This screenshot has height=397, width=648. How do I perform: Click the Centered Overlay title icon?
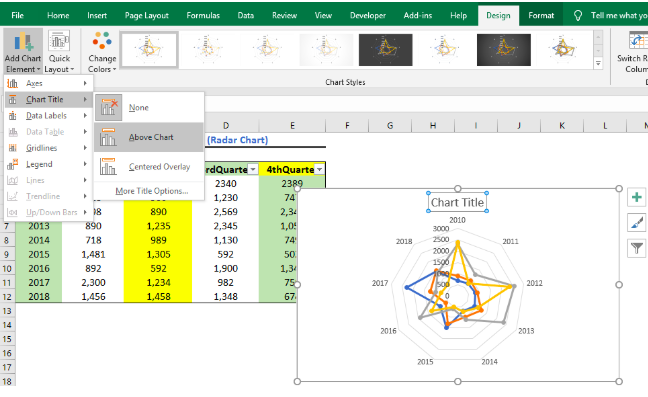[108, 166]
